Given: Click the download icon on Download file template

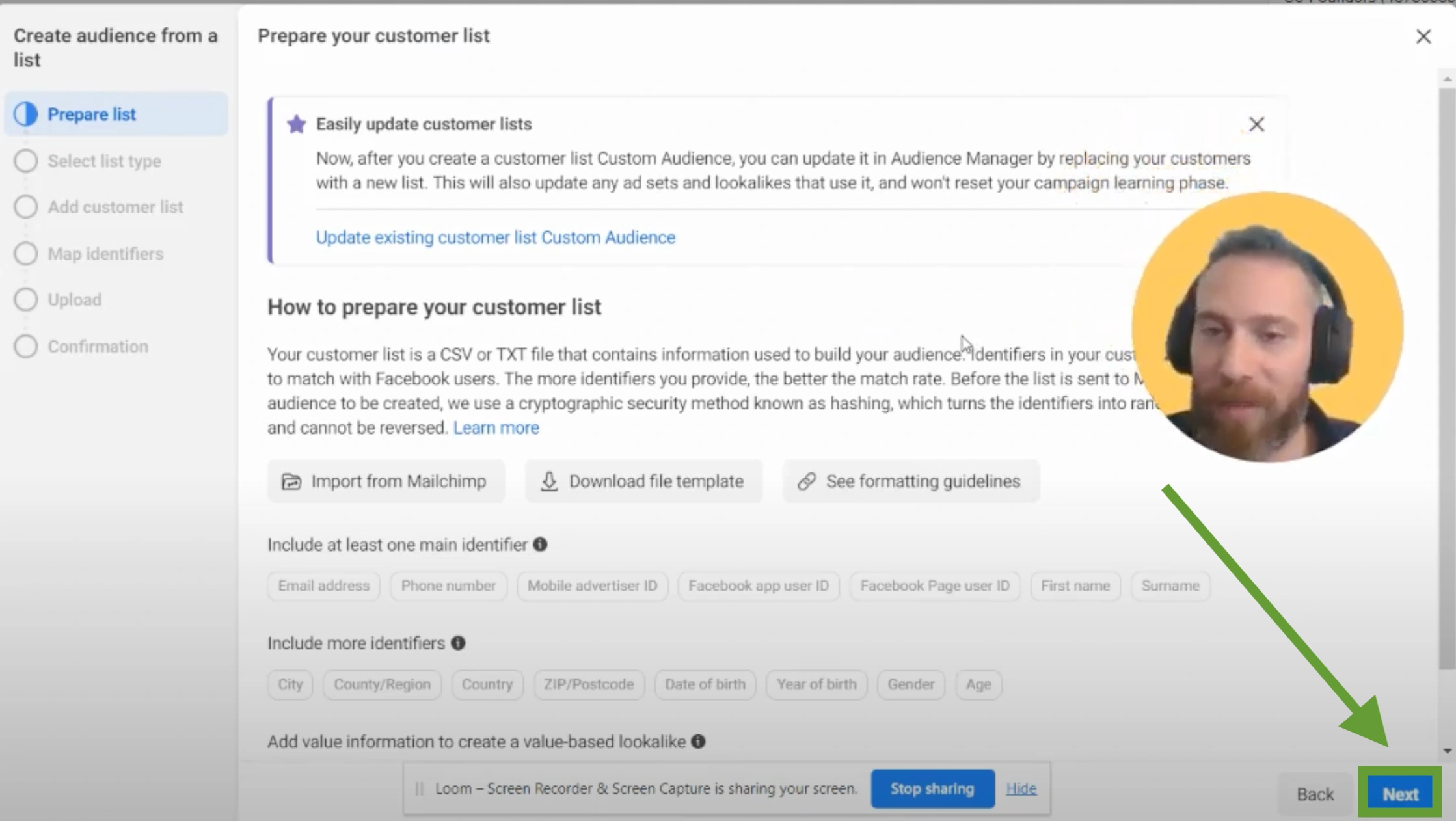Looking at the screenshot, I should pos(548,481).
